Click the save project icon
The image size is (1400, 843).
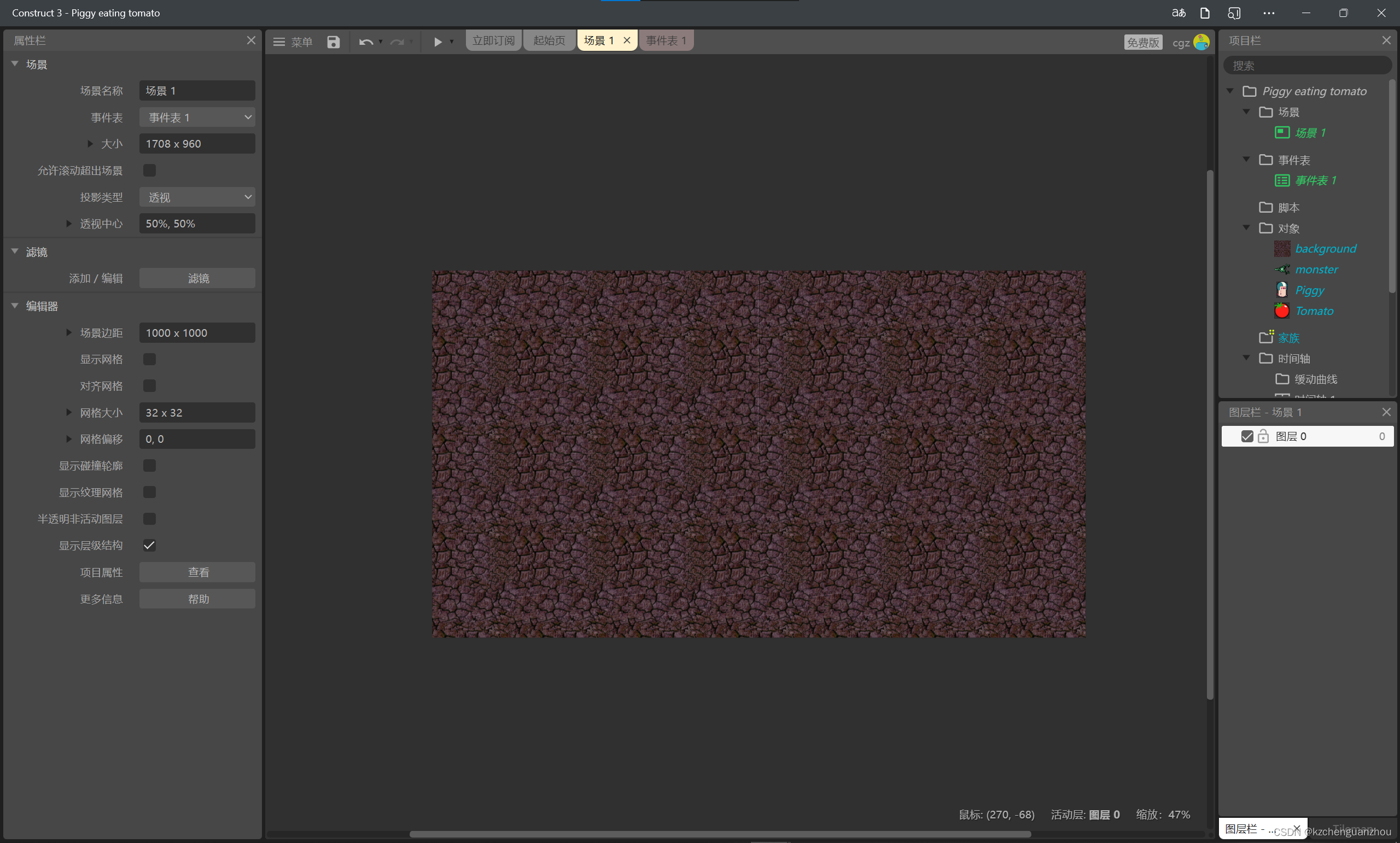(x=333, y=42)
